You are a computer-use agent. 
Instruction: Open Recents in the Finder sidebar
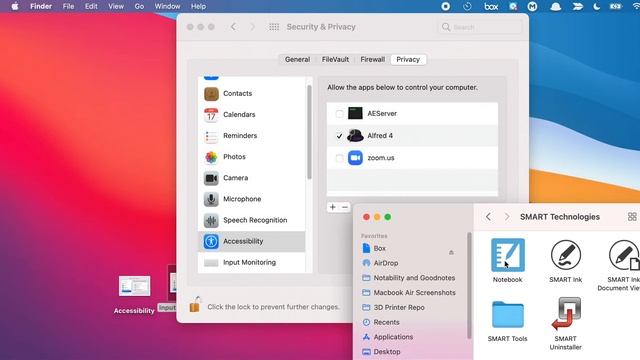tap(381, 322)
